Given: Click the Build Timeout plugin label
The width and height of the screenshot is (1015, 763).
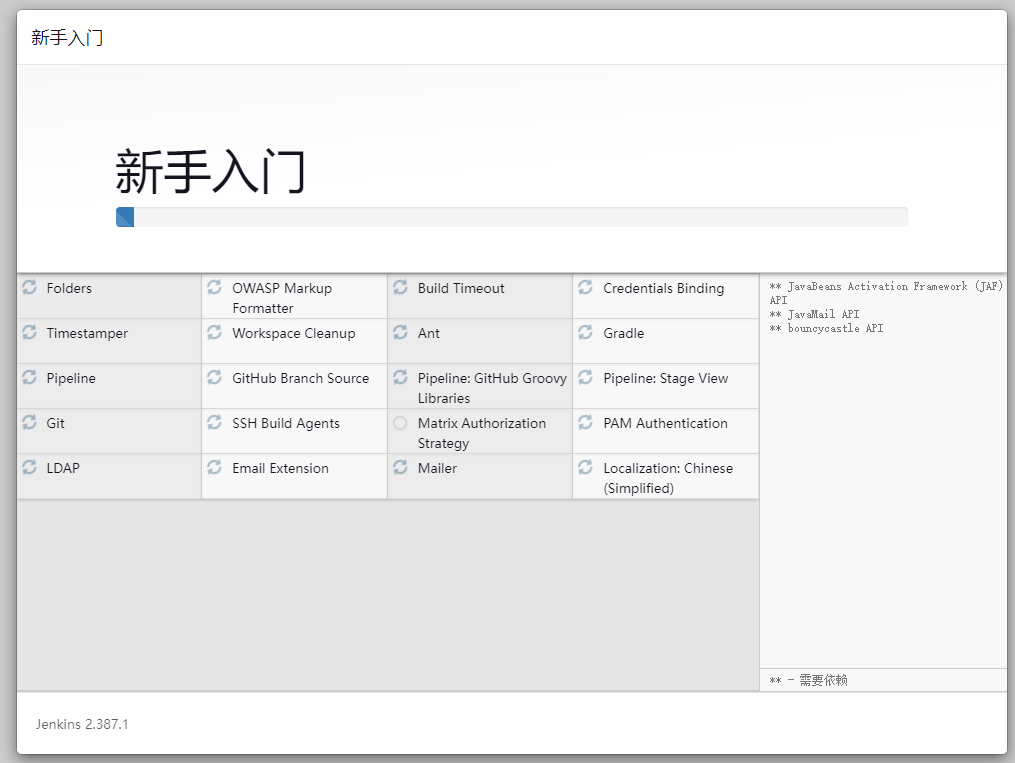Looking at the screenshot, I should 461,288.
